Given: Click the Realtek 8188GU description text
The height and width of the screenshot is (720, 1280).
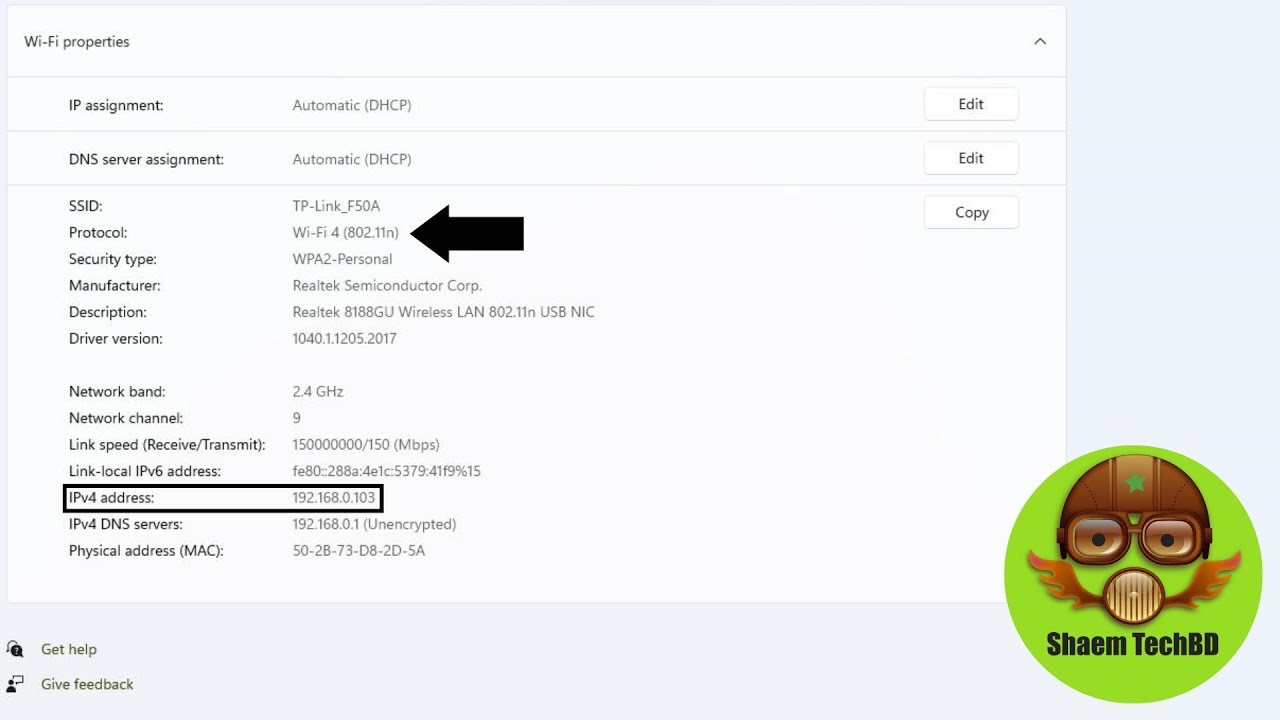Looking at the screenshot, I should click(443, 312).
